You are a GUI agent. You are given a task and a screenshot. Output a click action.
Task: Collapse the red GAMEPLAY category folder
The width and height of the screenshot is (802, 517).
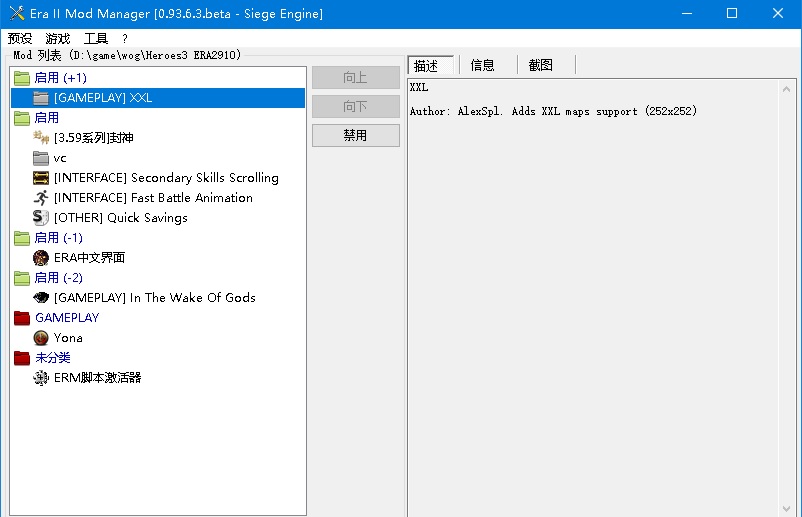[x=21, y=318]
